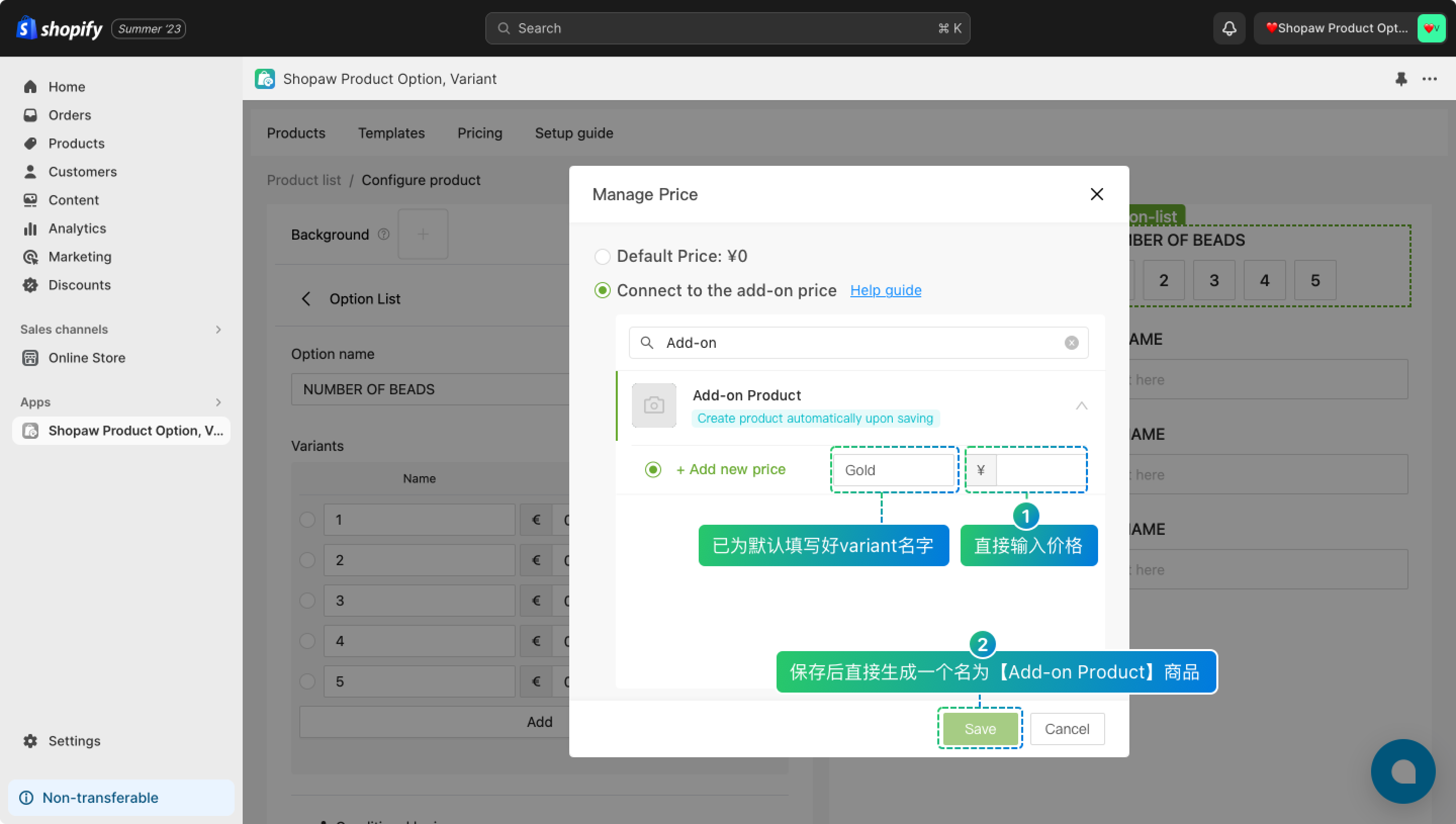This screenshot has height=824, width=1456.
Task: Click the top Search bar
Action: tap(727, 28)
